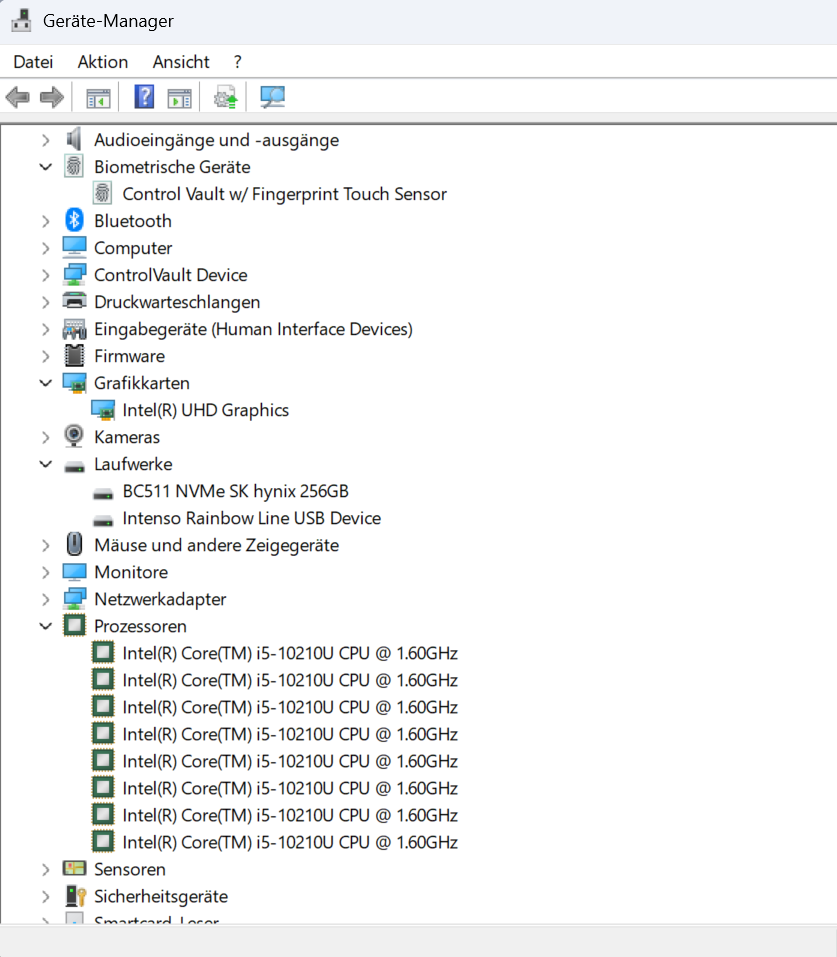Click the mouse icon beside Mäuse und andere Zeigegeräte
The image size is (837, 957).
[74, 544]
